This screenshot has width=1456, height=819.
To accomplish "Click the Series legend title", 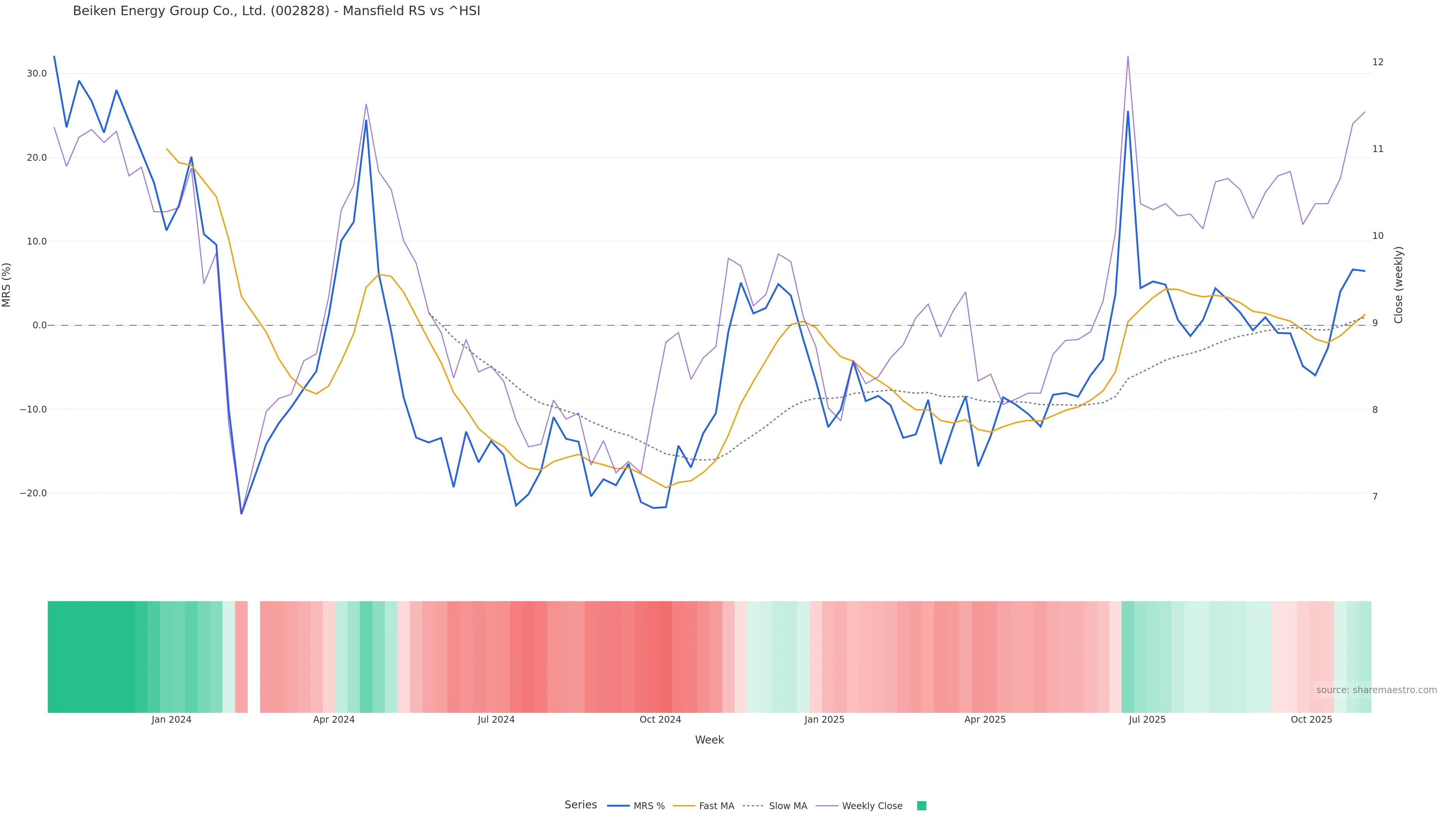I will pyautogui.click(x=581, y=805).
